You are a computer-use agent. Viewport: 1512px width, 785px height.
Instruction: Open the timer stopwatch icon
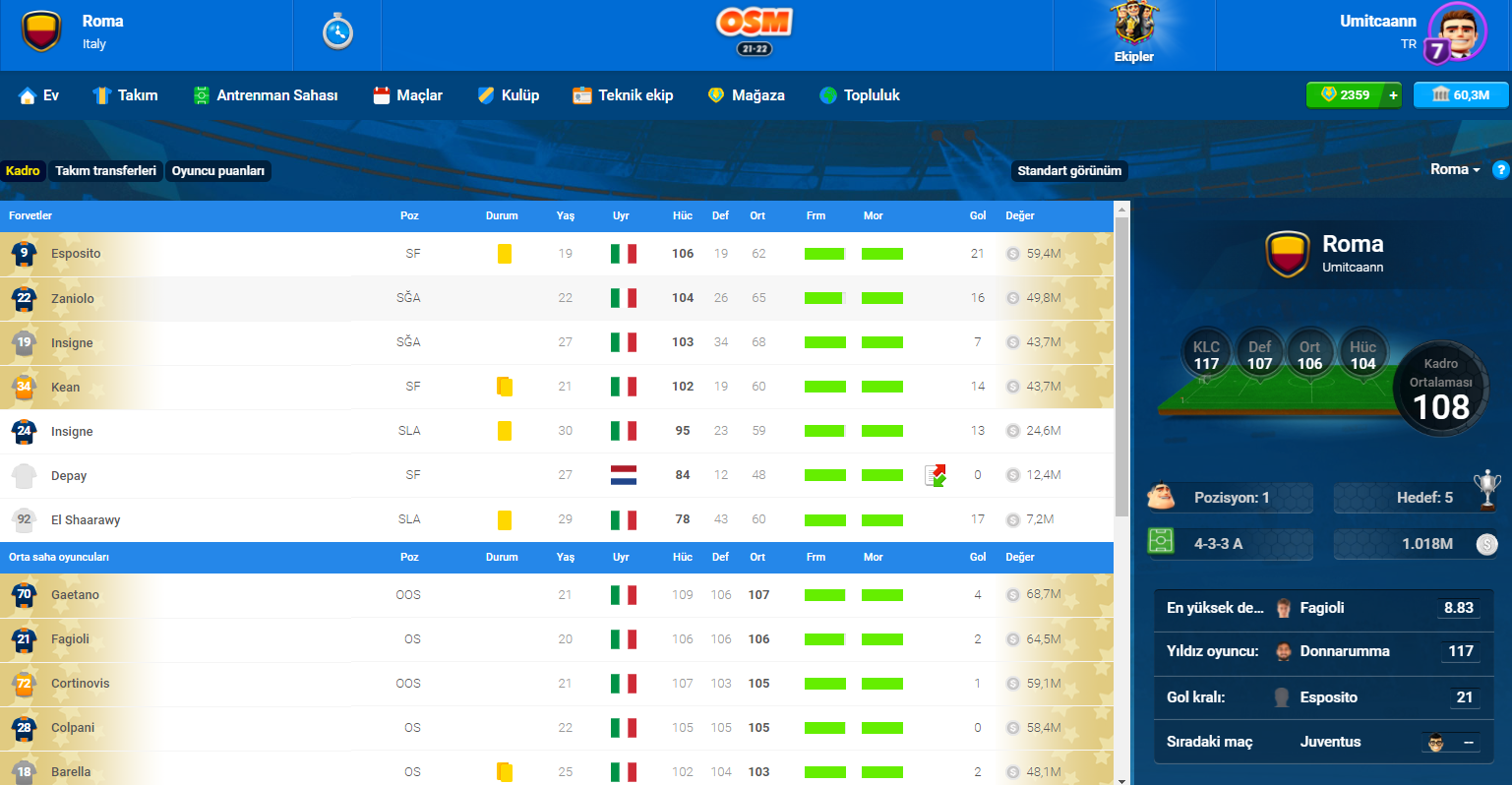click(x=337, y=32)
